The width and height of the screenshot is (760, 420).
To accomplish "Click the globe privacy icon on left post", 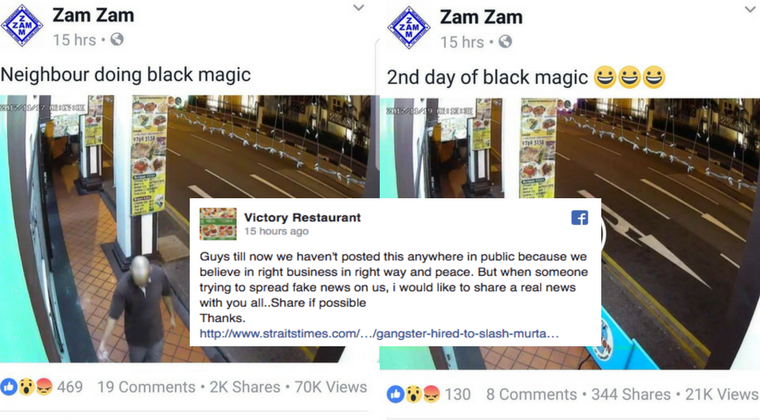I will (117, 39).
